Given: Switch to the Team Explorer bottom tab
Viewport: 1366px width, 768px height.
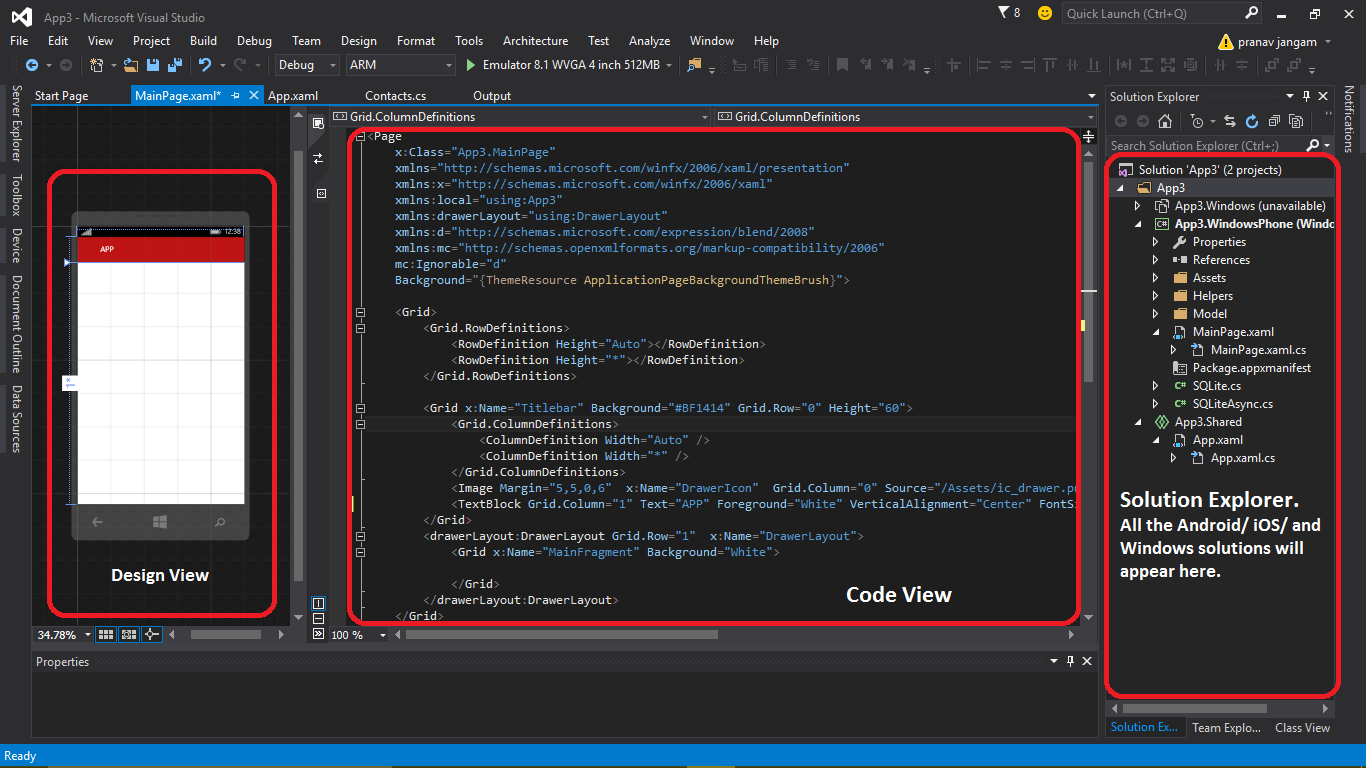Looking at the screenshot, I should pyautogui.click(x=1226, y=728).
